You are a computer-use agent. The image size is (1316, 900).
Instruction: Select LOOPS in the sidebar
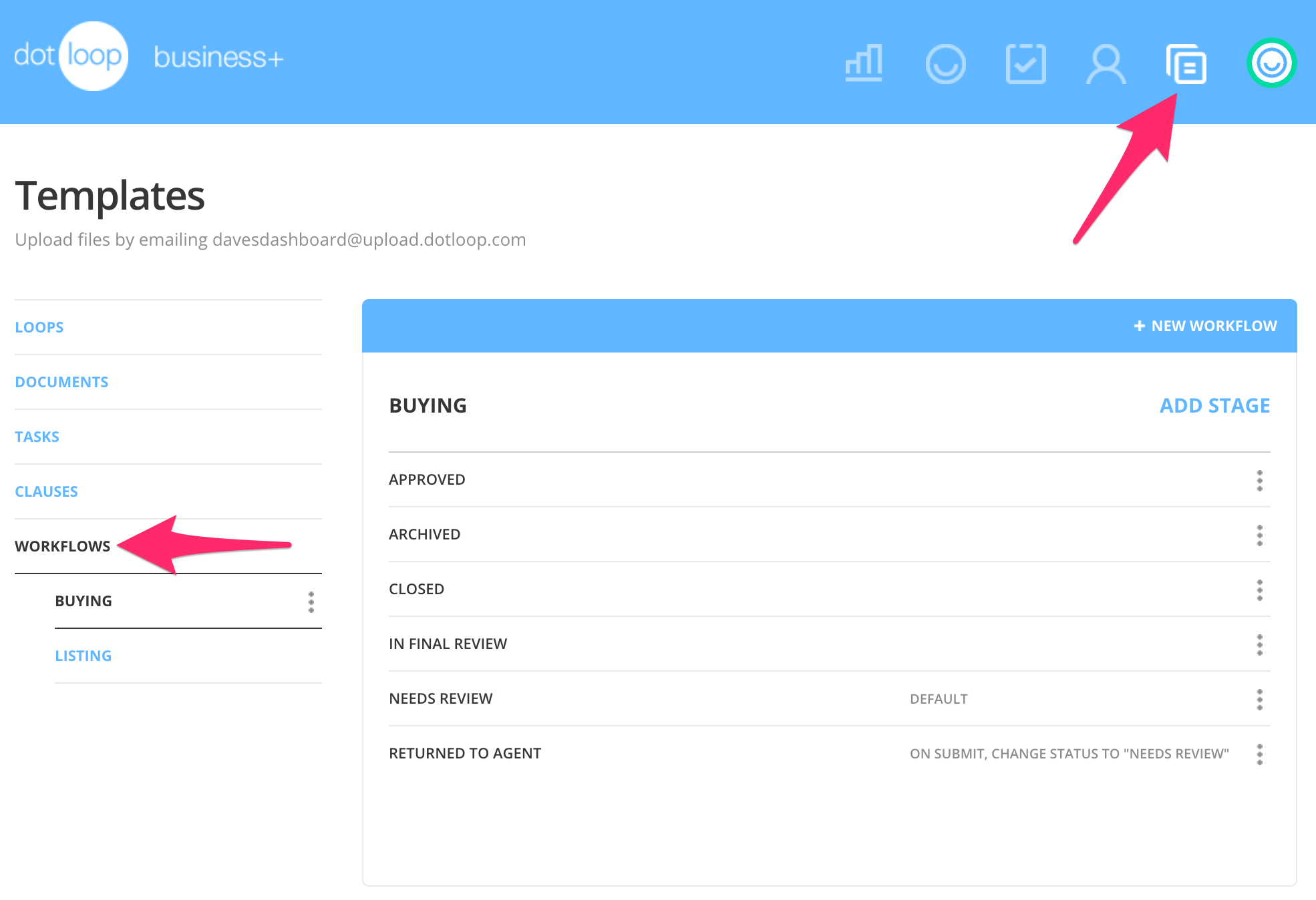[39, 326]
